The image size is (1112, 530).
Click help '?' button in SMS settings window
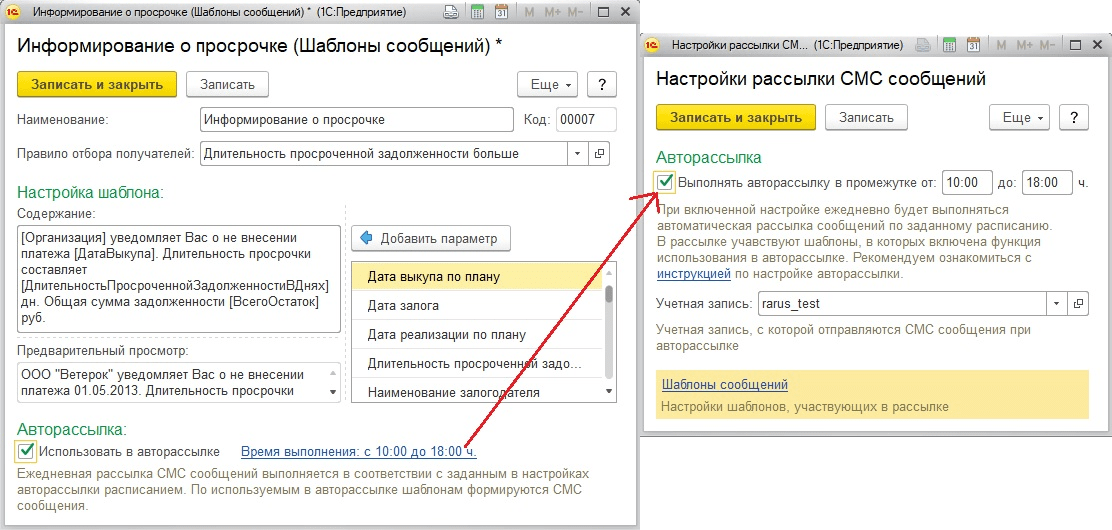pyautogui.click(x=1074, y=118)
